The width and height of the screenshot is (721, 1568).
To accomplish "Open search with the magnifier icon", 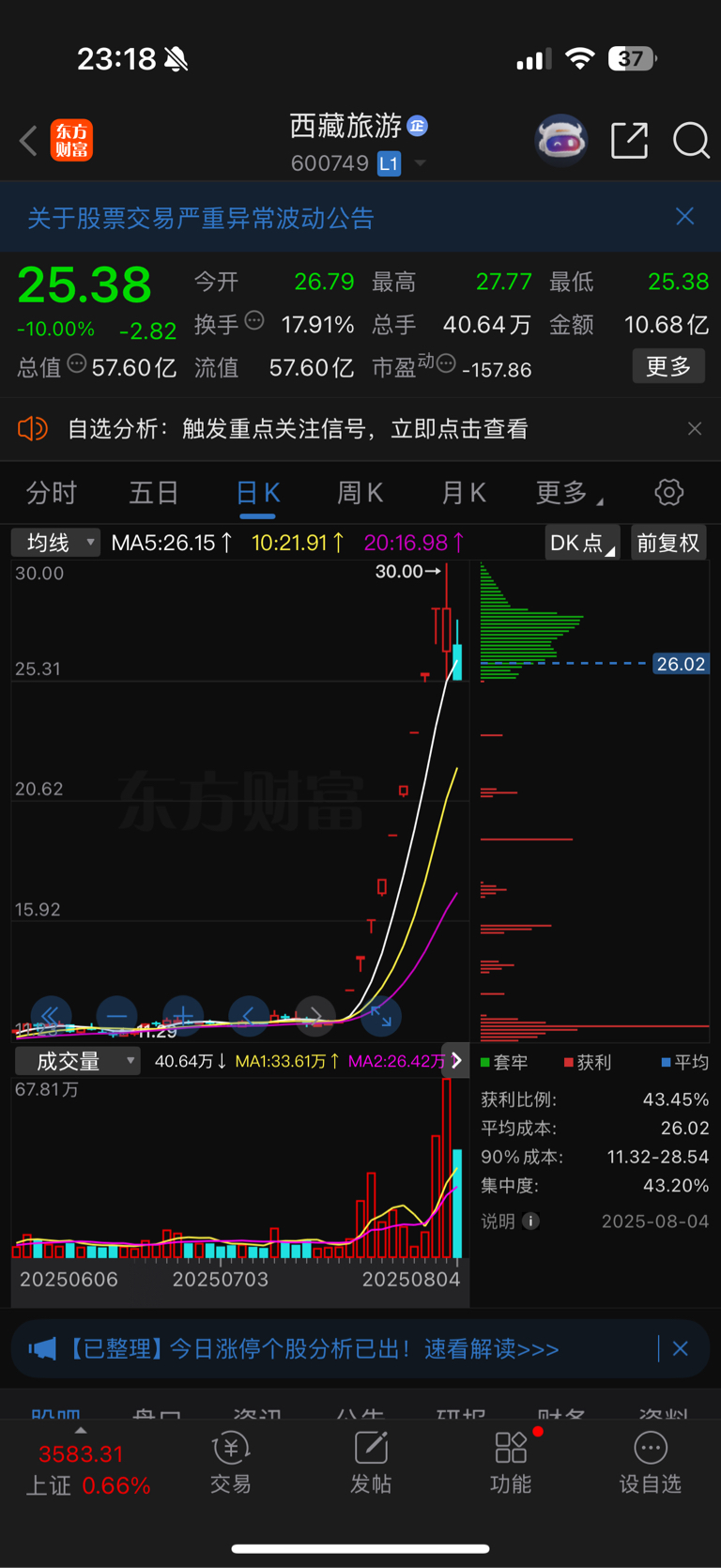I will [691, 141].
